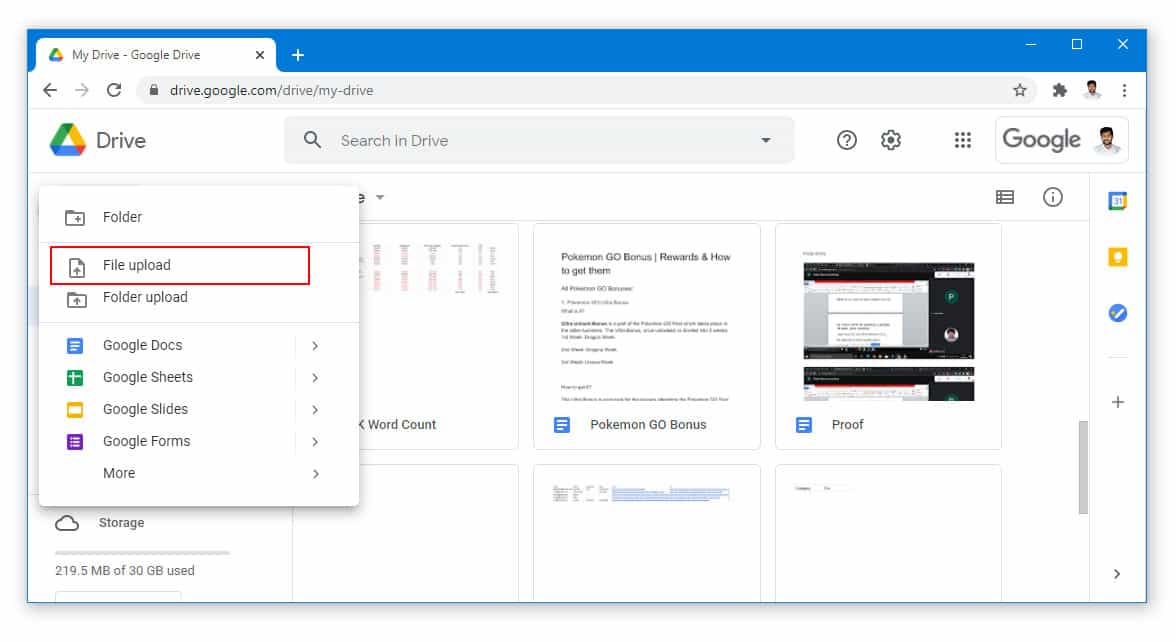
Task: Bookmark this page with the star icon
Action: tap(1019, 90)
